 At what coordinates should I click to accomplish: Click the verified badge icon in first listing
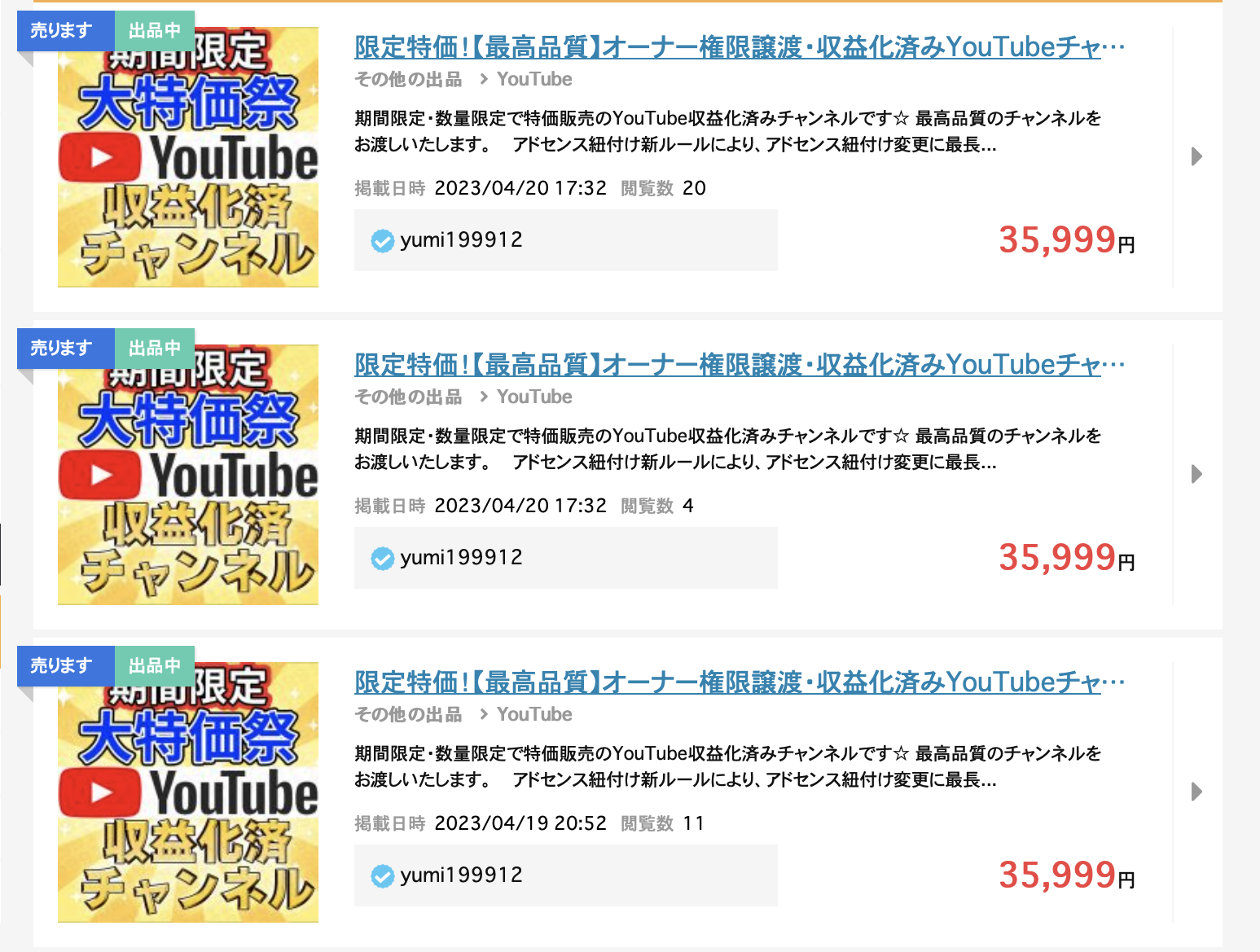click(x=382, y=240)
